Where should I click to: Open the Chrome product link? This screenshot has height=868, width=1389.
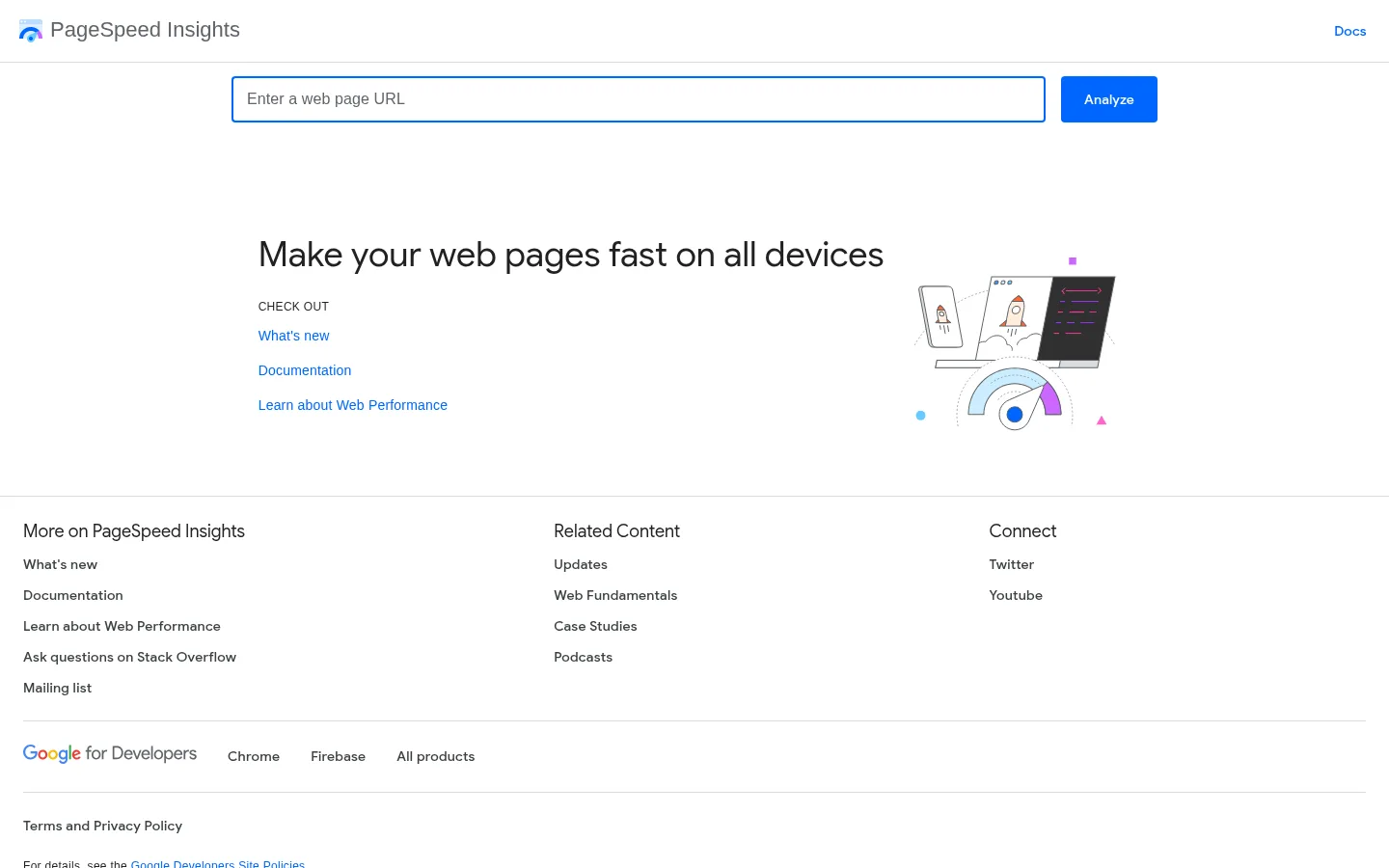pos(254,756)
